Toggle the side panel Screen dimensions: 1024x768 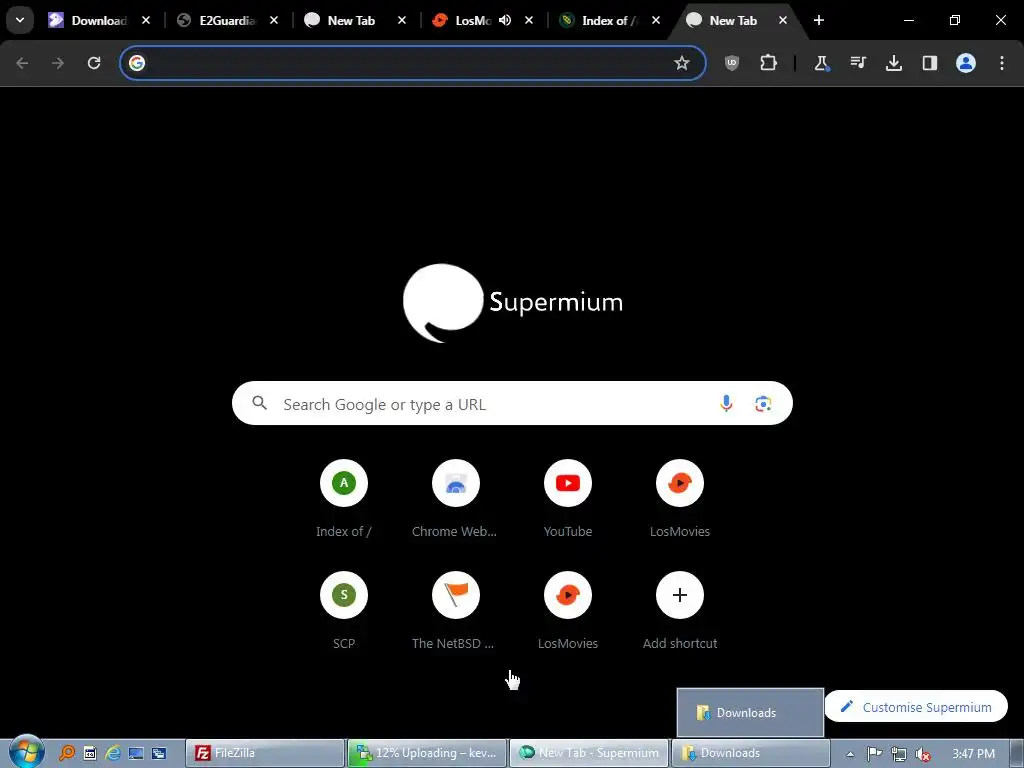point(930,63)
